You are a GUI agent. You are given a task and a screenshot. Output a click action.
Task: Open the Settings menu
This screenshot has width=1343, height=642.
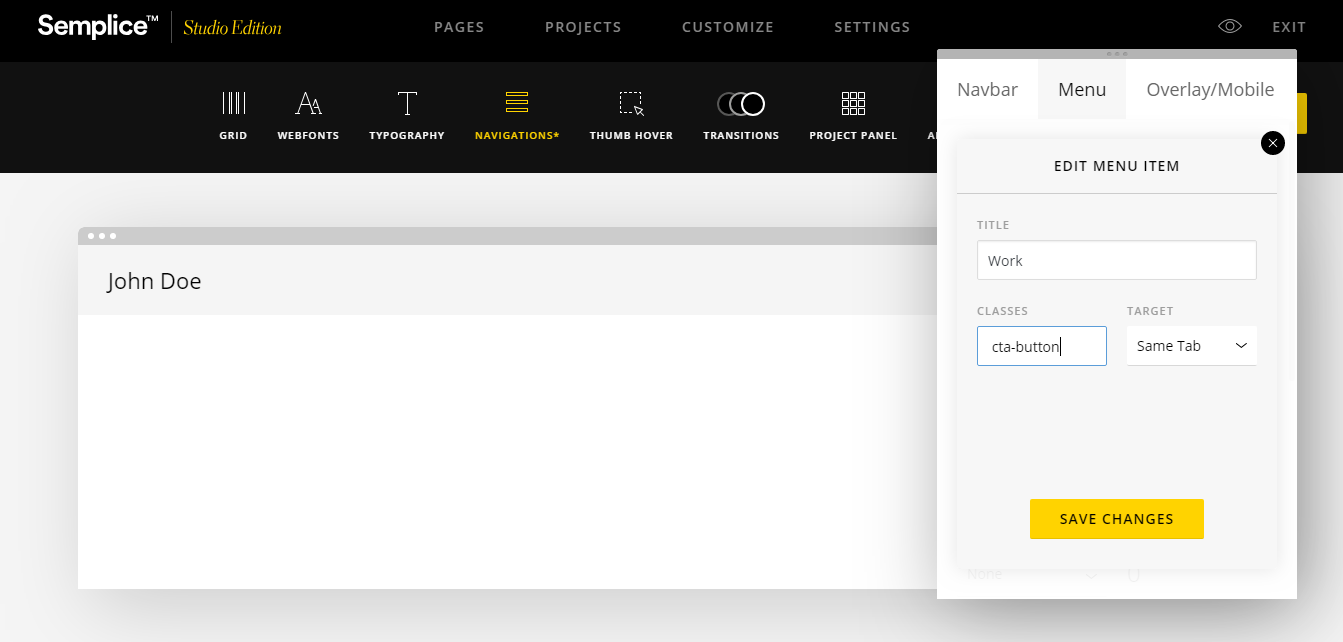tap(872, 27)
